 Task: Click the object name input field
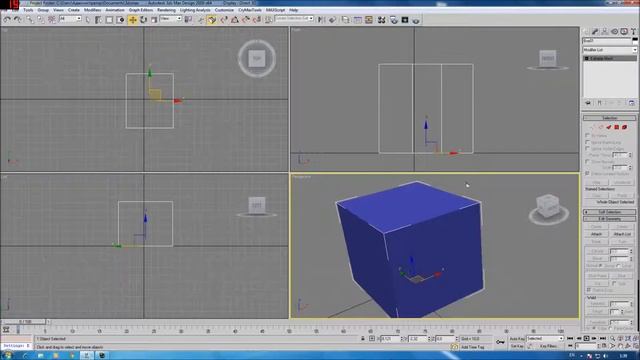[x=607, y=40]
